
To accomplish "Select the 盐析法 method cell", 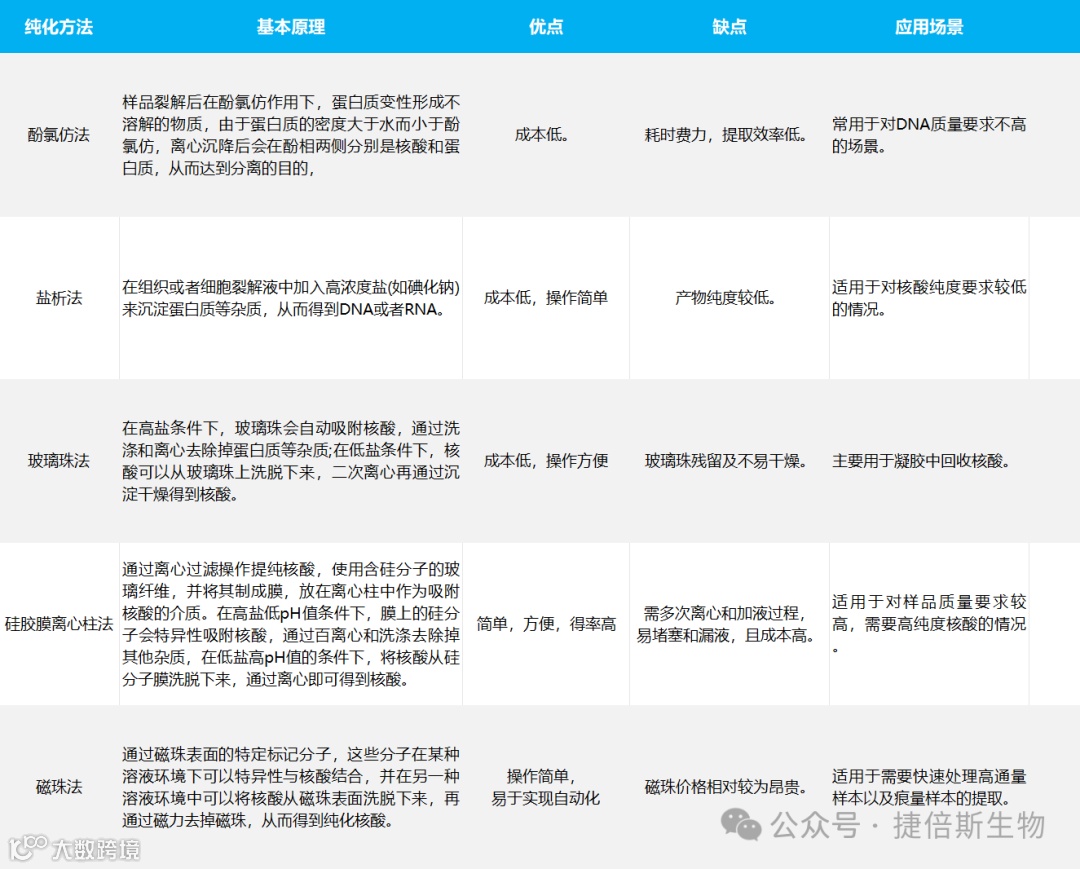I will coord(59,298).
